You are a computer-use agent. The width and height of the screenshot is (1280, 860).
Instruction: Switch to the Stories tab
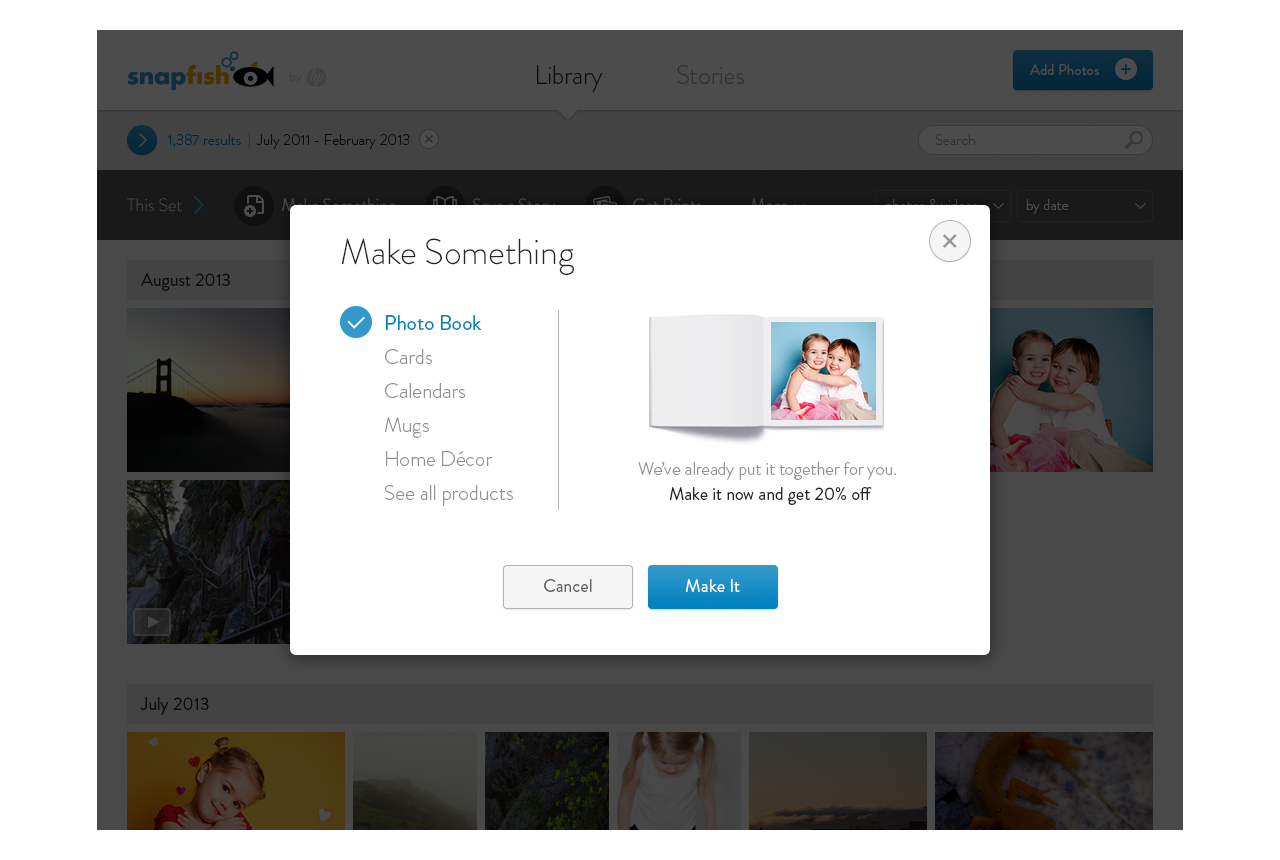pos(710,75)
